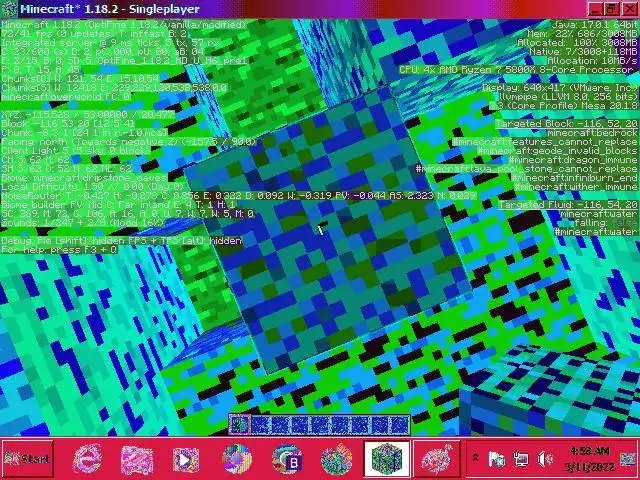Launch Internet Explorer from the taskbar
The height and width of the screenshot is (480, 640).
click(87, 459)
